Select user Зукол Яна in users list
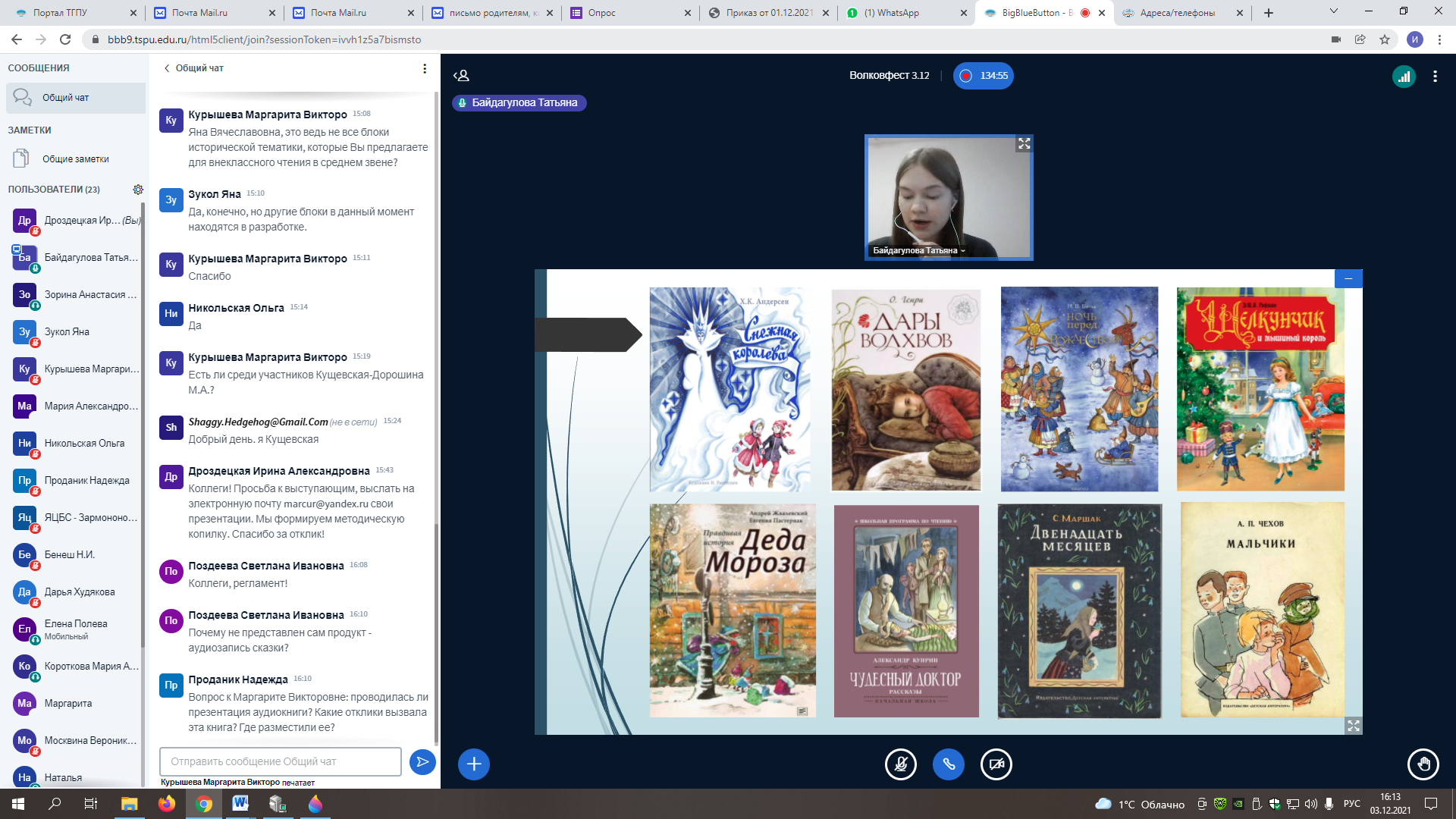Viewport: 1456px width, 819px height. [76, 332]
